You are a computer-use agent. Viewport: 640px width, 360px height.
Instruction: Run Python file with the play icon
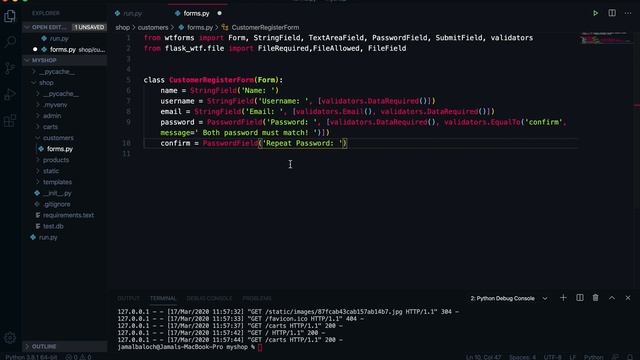pos(596,13)
